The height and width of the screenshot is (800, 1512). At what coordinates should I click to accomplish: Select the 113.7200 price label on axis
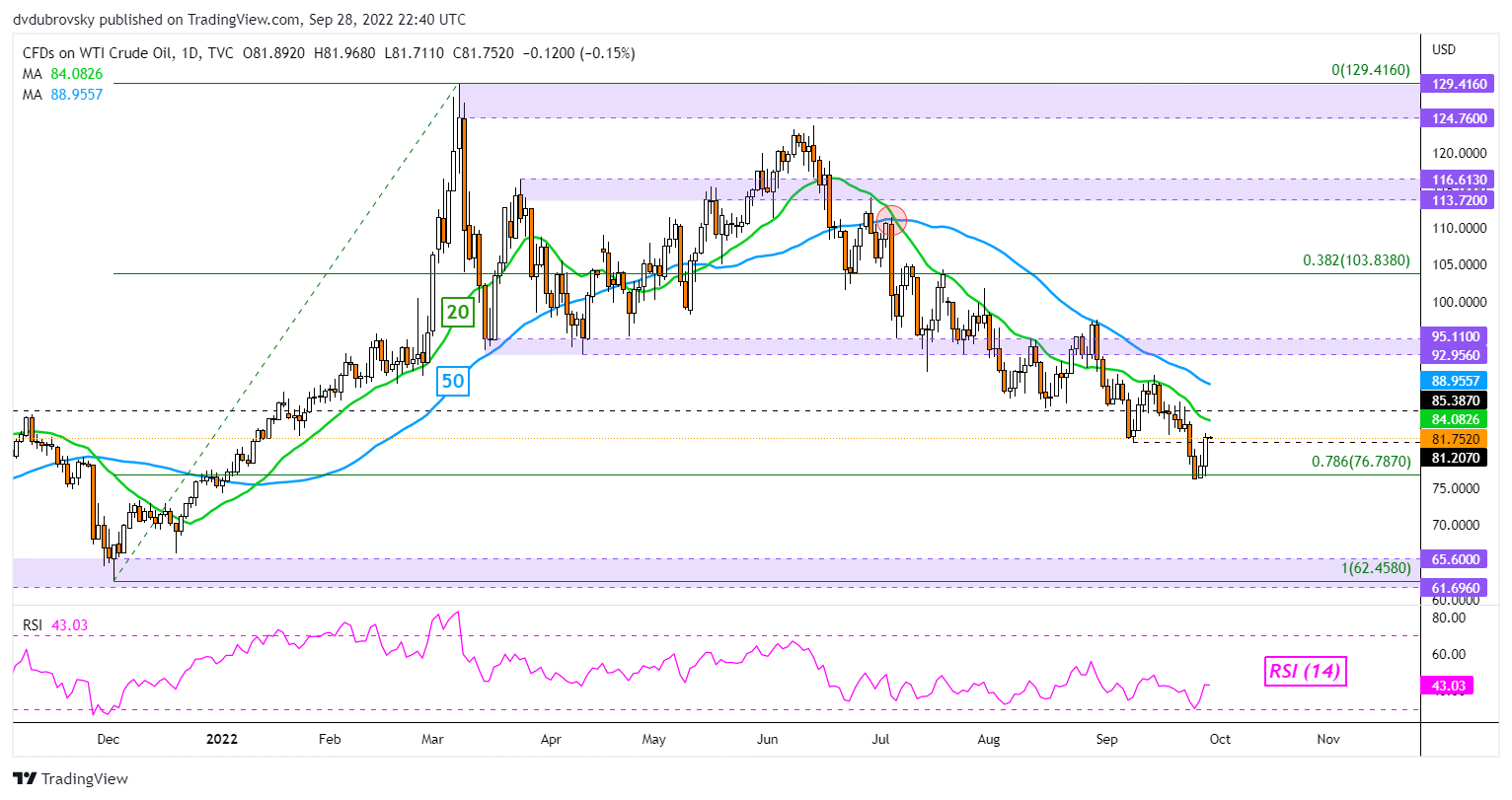click(1457, 199)
